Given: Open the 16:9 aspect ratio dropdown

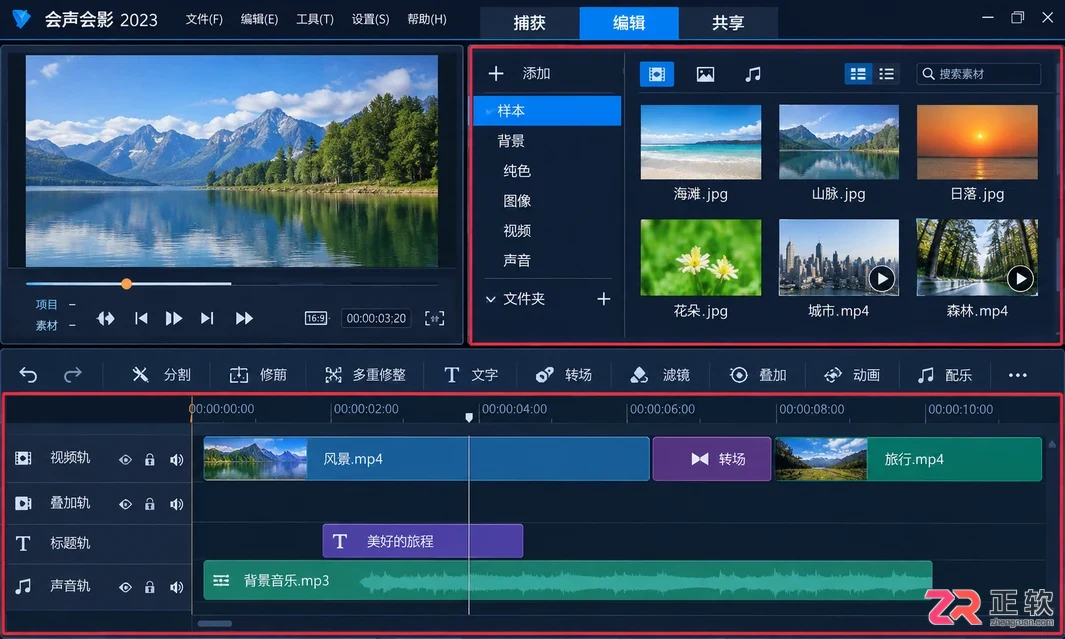Looking at the screenshot, I should (317, 318).
